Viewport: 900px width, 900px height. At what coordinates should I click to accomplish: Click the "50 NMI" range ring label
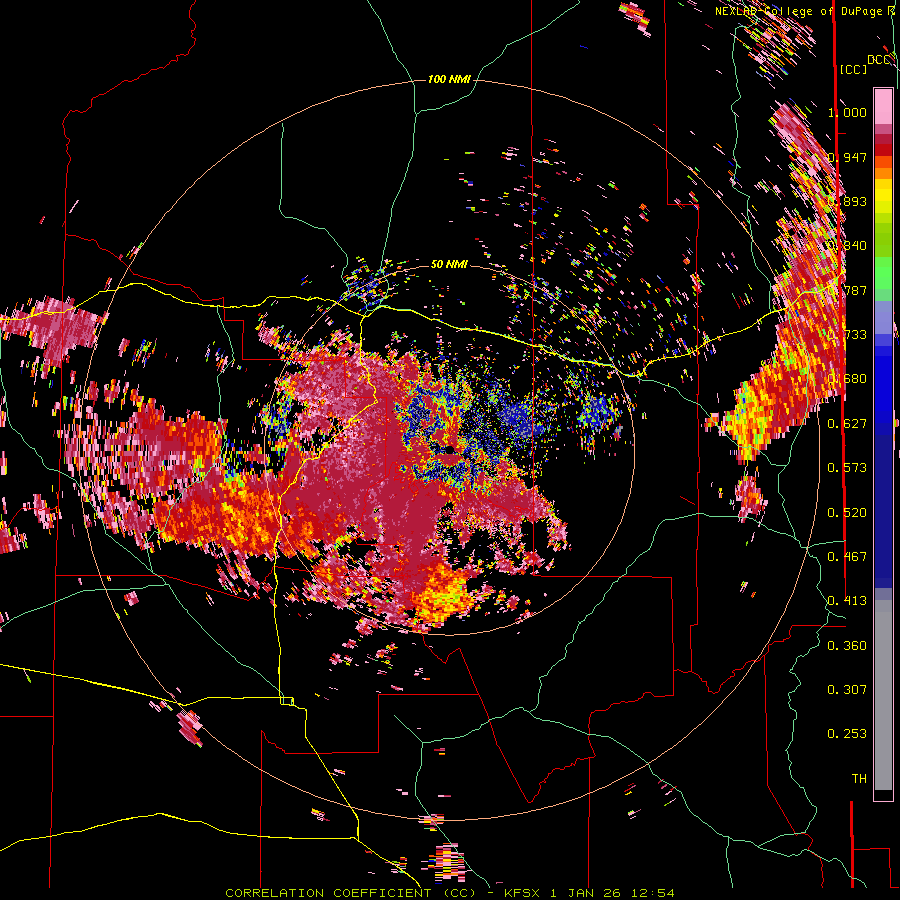pos(449,265)
